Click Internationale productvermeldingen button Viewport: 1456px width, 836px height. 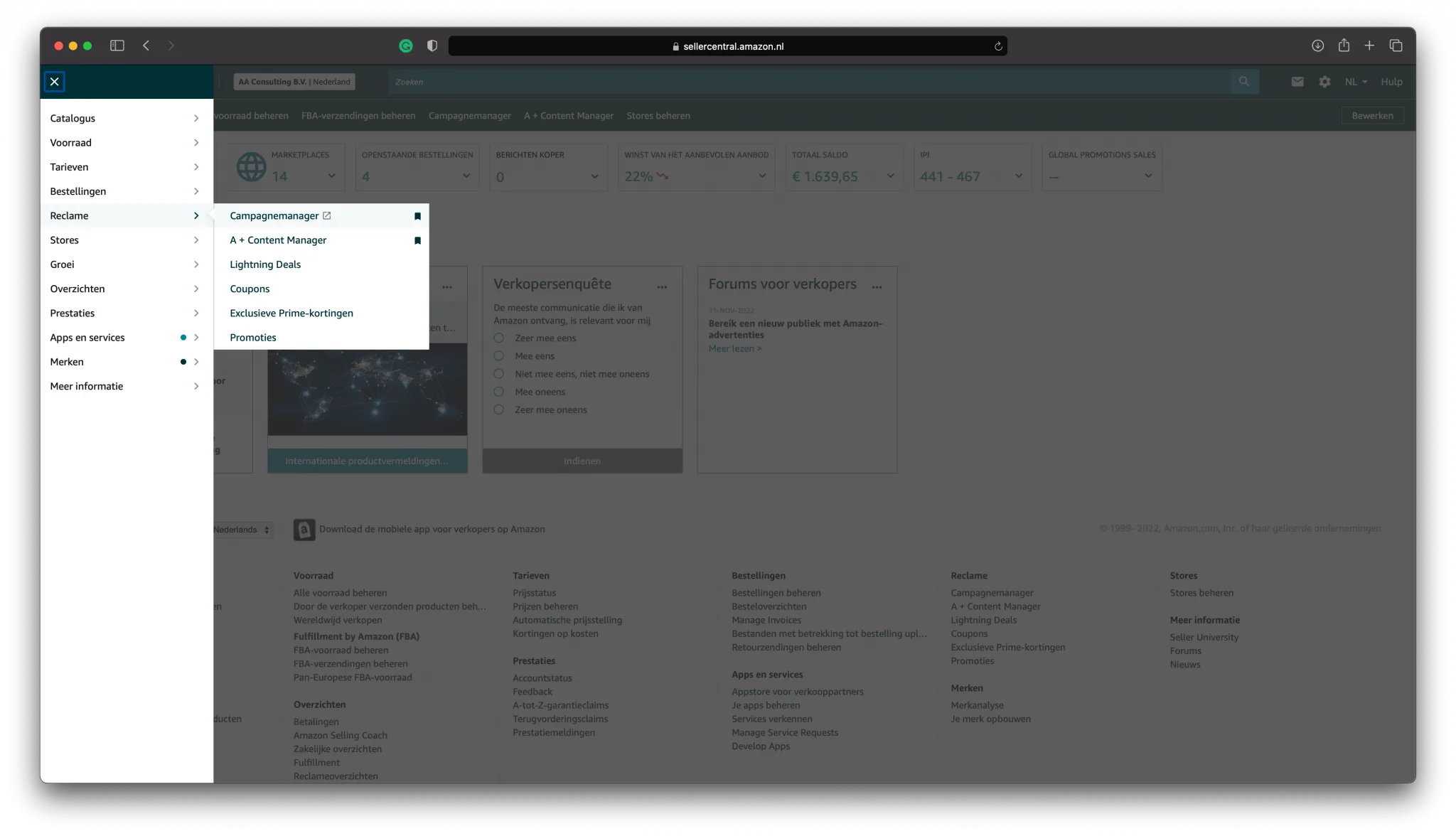coord(368,461)
